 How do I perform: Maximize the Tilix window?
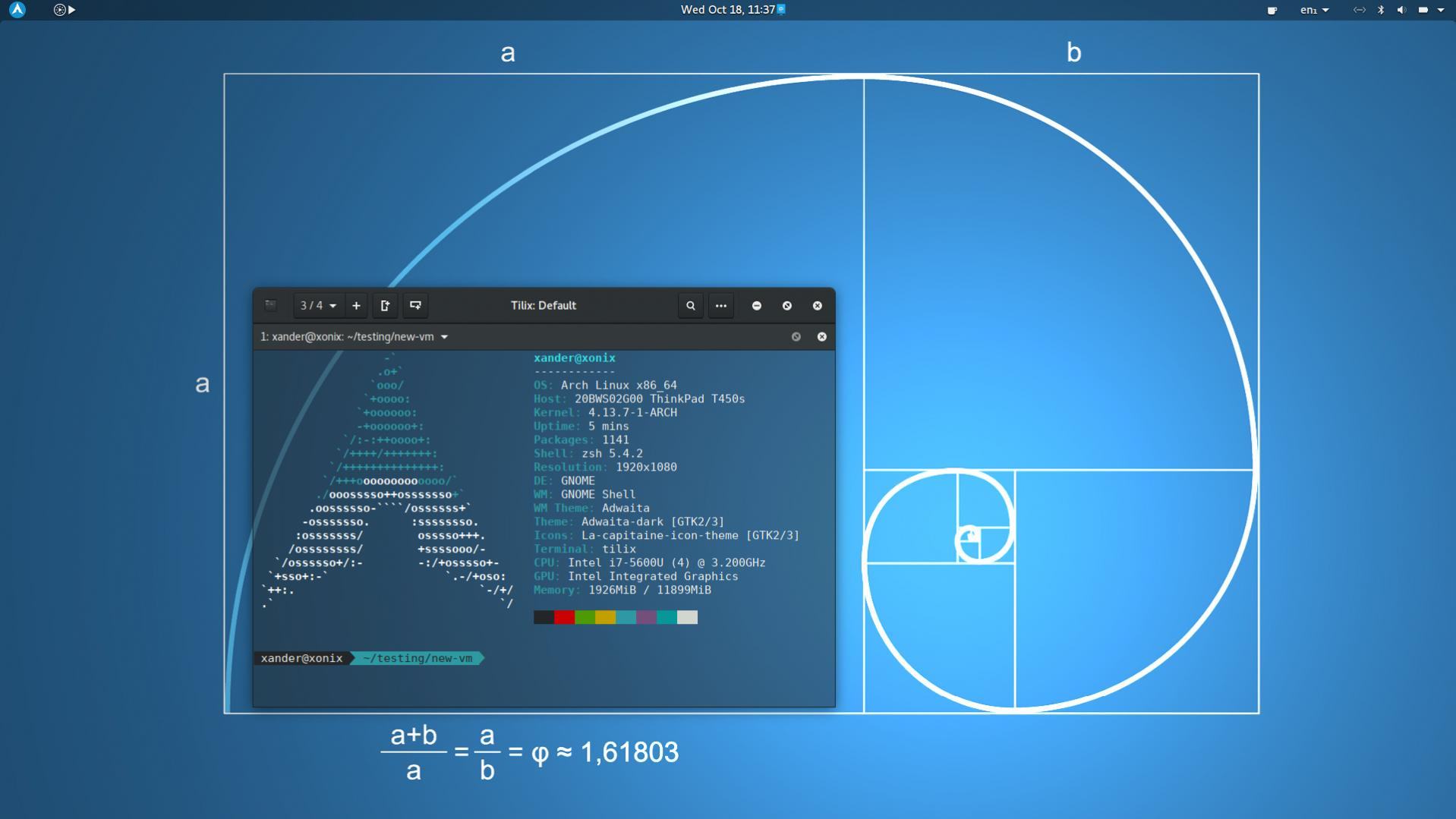[x=787, y=305]
